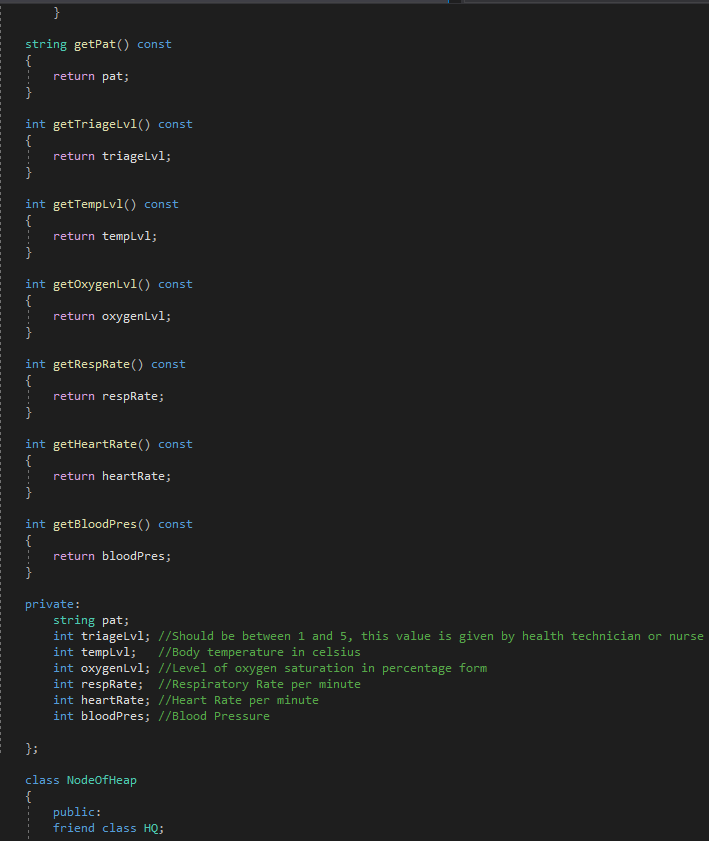The width and height of the screenshot is (709, 841).
Task: Click getBloodPres function name
Action: (94, 524)
